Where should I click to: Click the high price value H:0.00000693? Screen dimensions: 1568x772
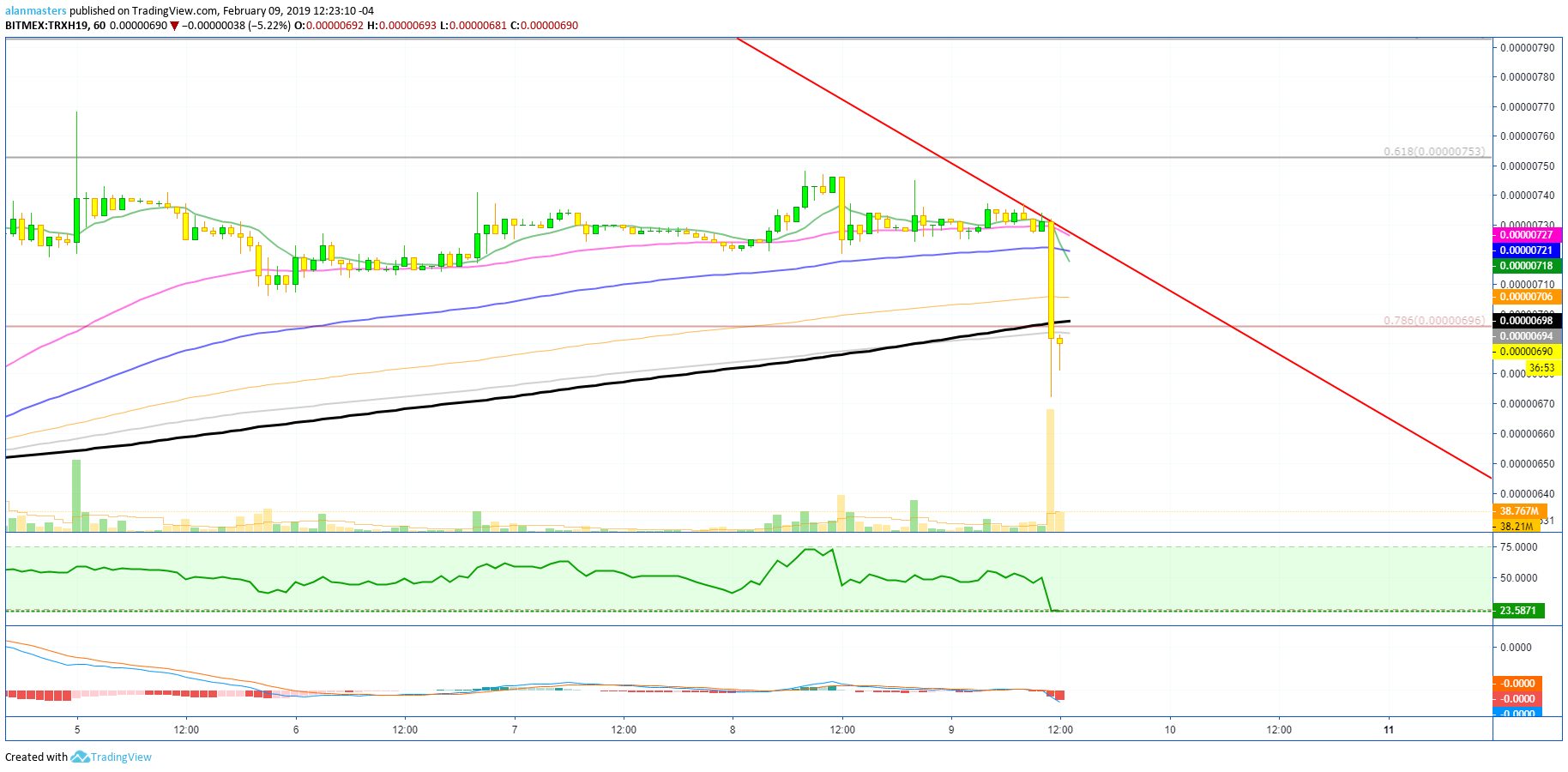click(401, 26)
